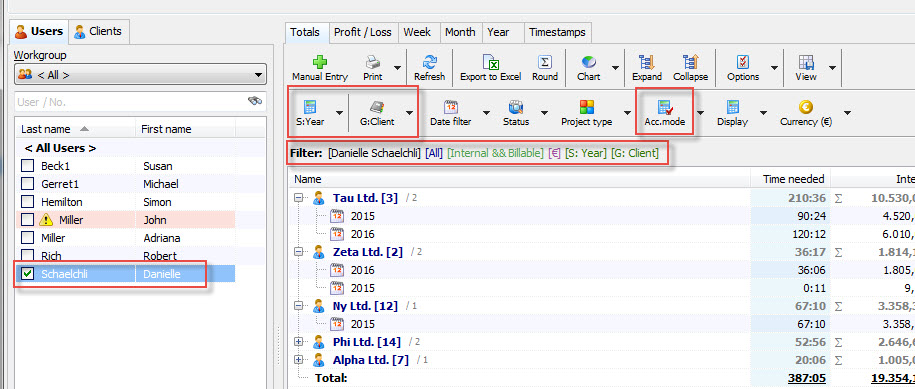
Task: Collapse all rows with the Collapse icon
Action: coord(690,62)
